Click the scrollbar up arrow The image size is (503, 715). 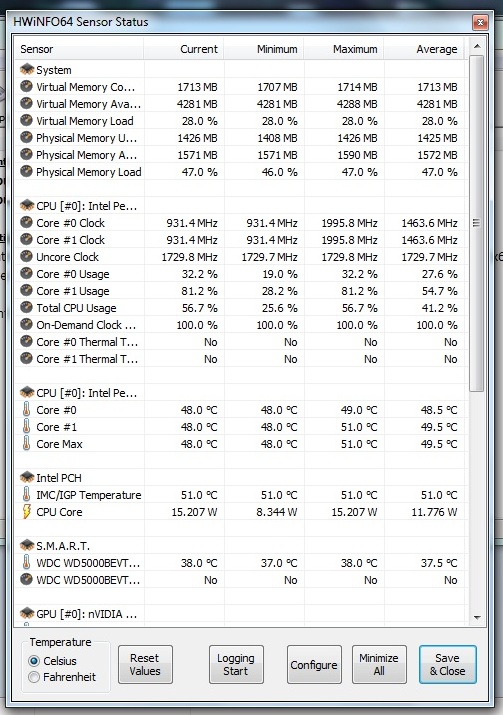click(477, 46)
